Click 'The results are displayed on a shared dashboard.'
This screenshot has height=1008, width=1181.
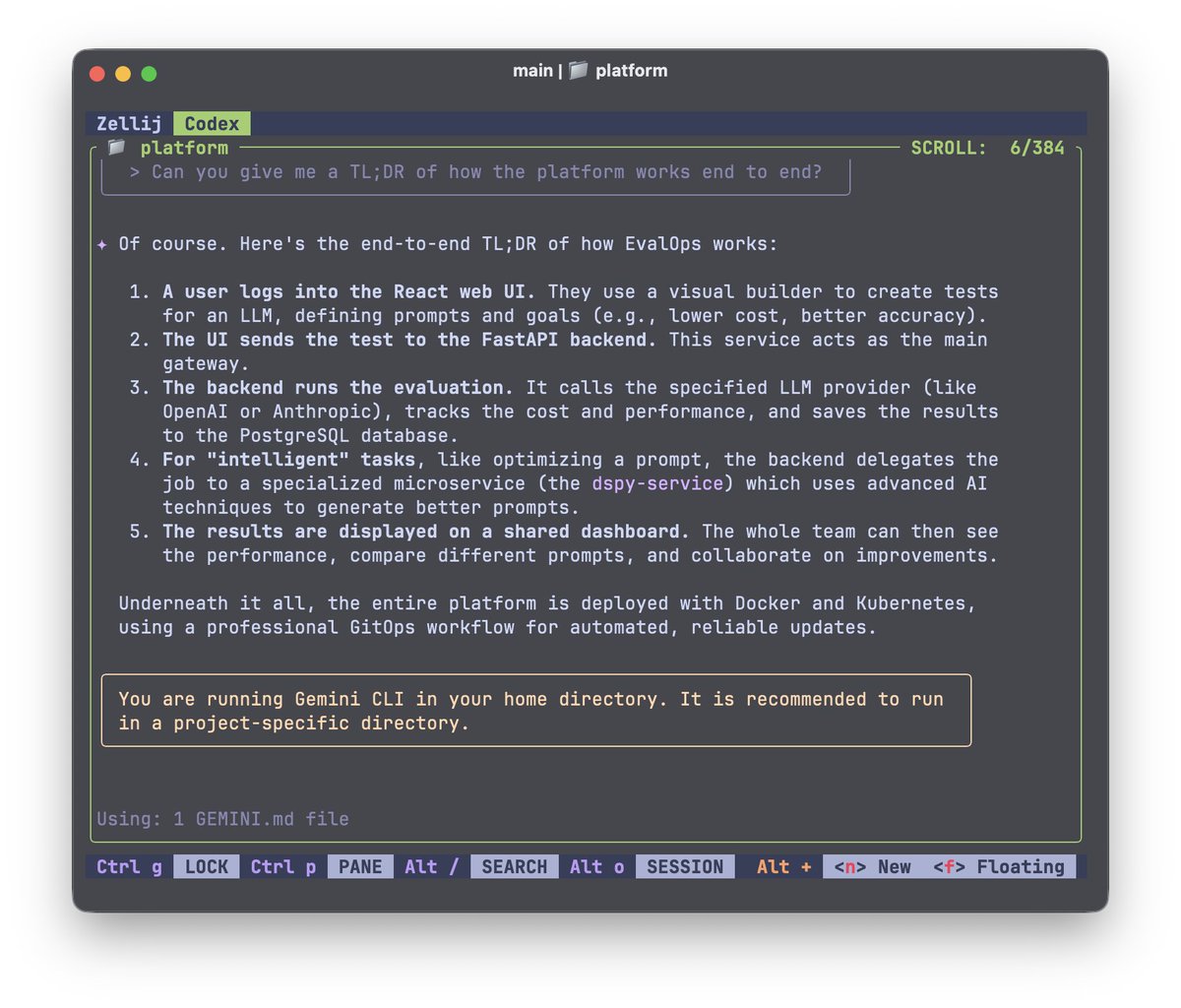pyautogui.click(x=426, y=532)
